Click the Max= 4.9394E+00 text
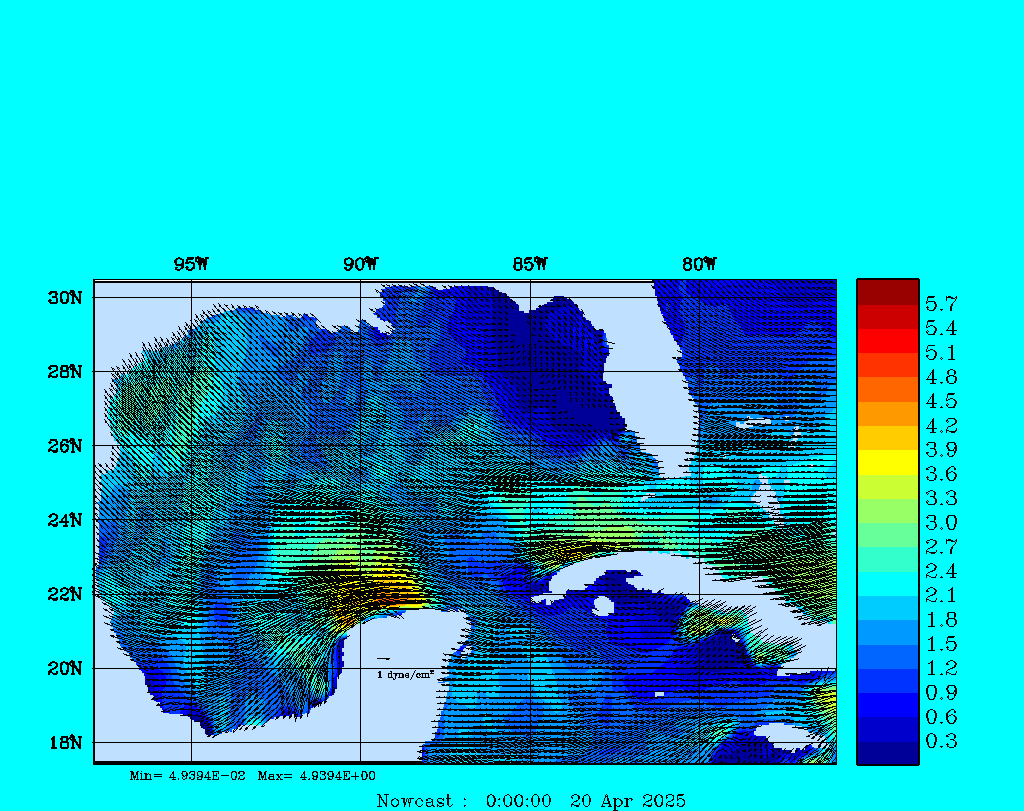 [x=317, y=776]
